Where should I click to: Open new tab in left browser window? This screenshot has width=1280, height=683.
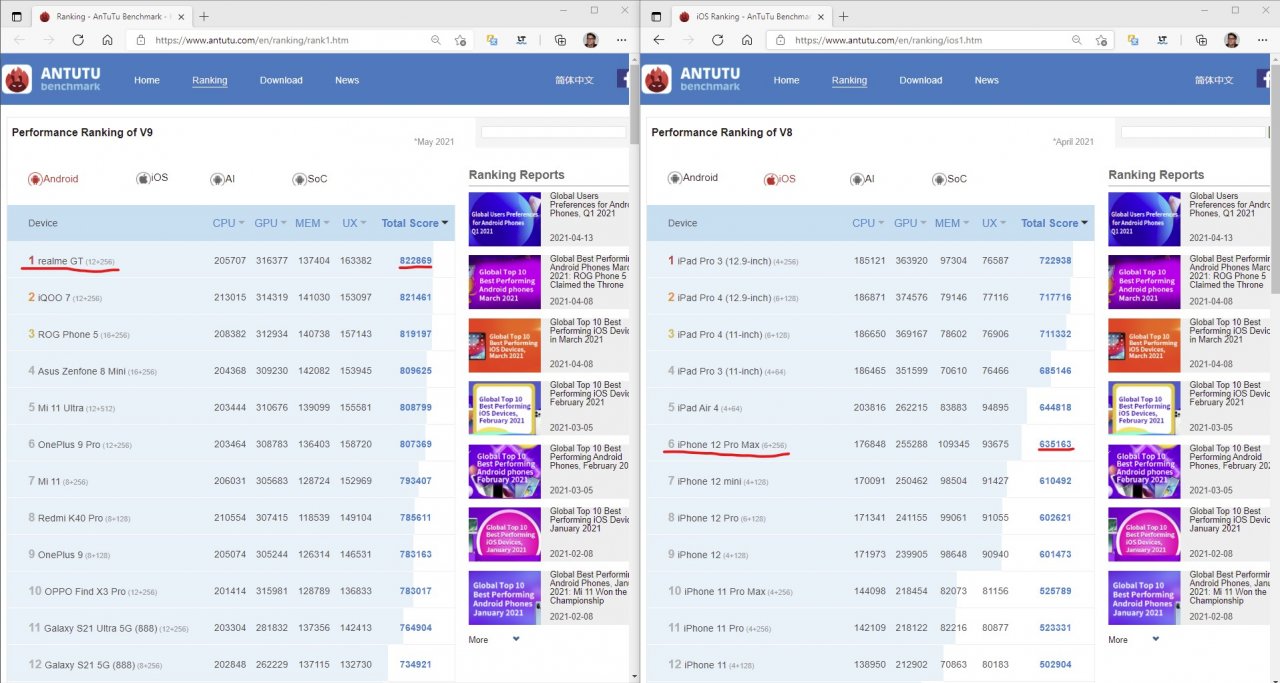point(204,16)
